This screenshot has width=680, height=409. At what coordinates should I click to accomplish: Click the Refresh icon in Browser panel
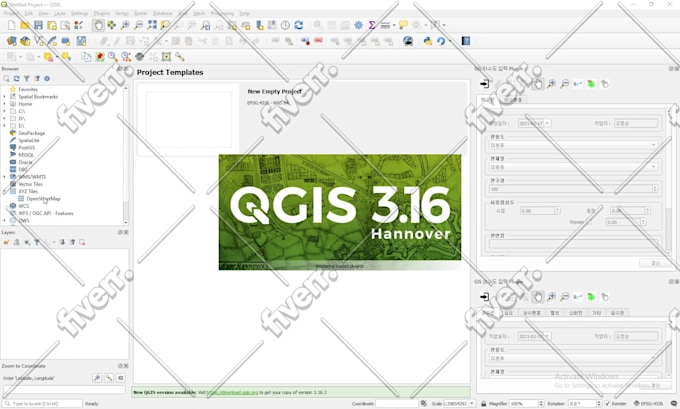point(16,79)
